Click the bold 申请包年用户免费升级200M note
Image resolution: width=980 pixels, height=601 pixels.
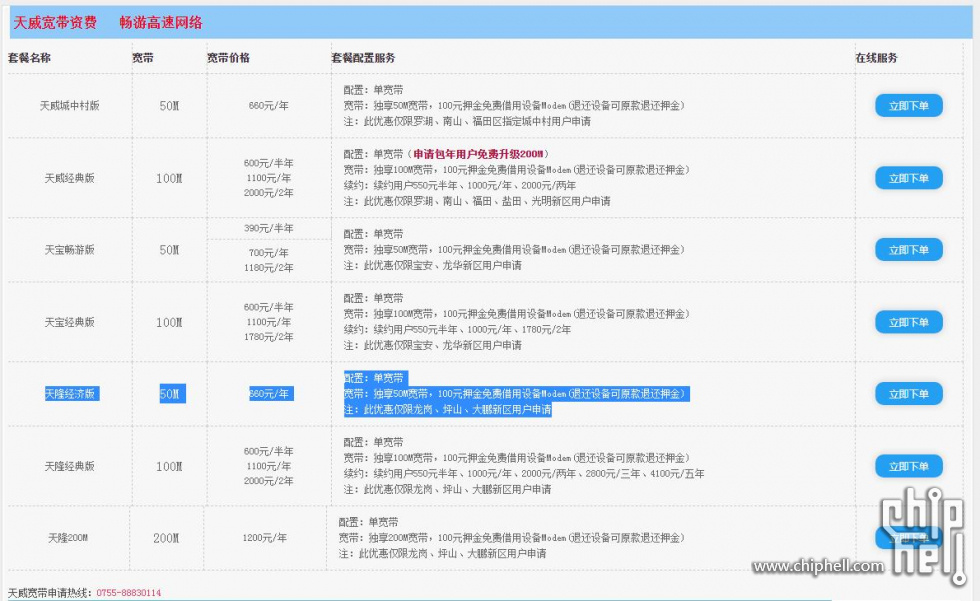(479, 154)
